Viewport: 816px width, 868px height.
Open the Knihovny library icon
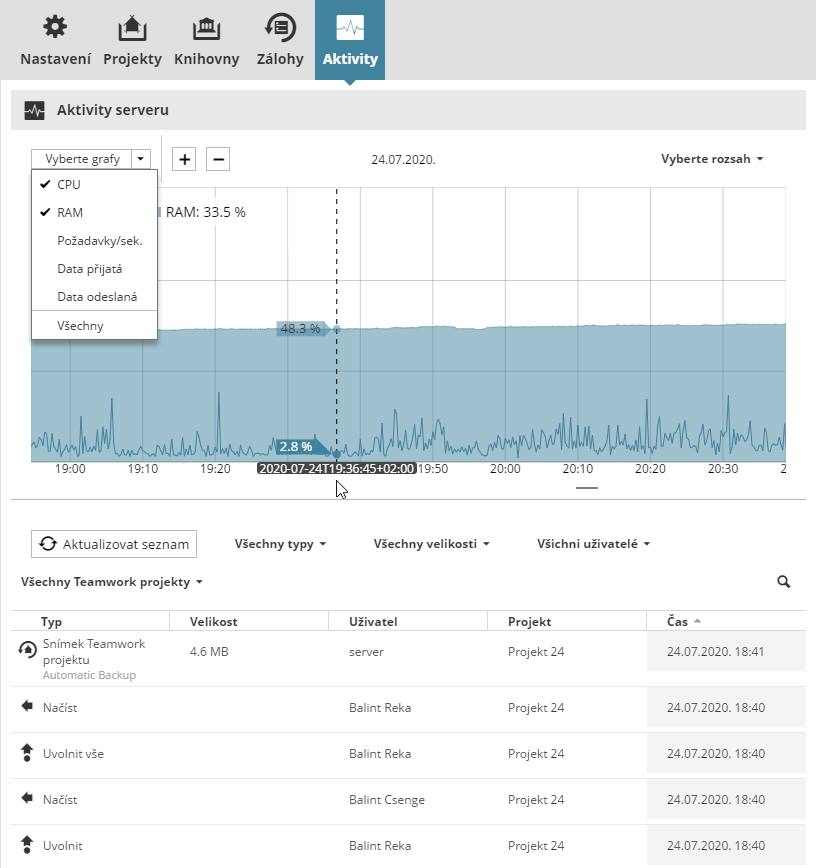[x=206, y=27]
